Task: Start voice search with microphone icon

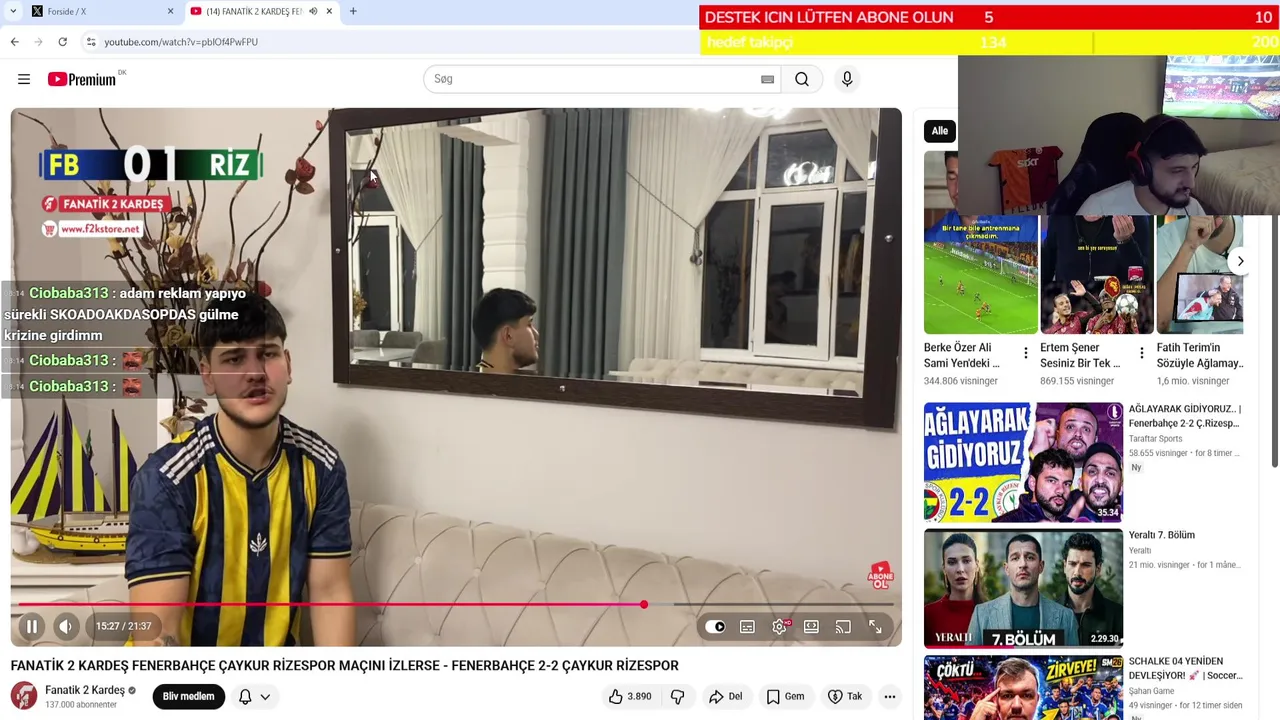Action: pos(847,79)
